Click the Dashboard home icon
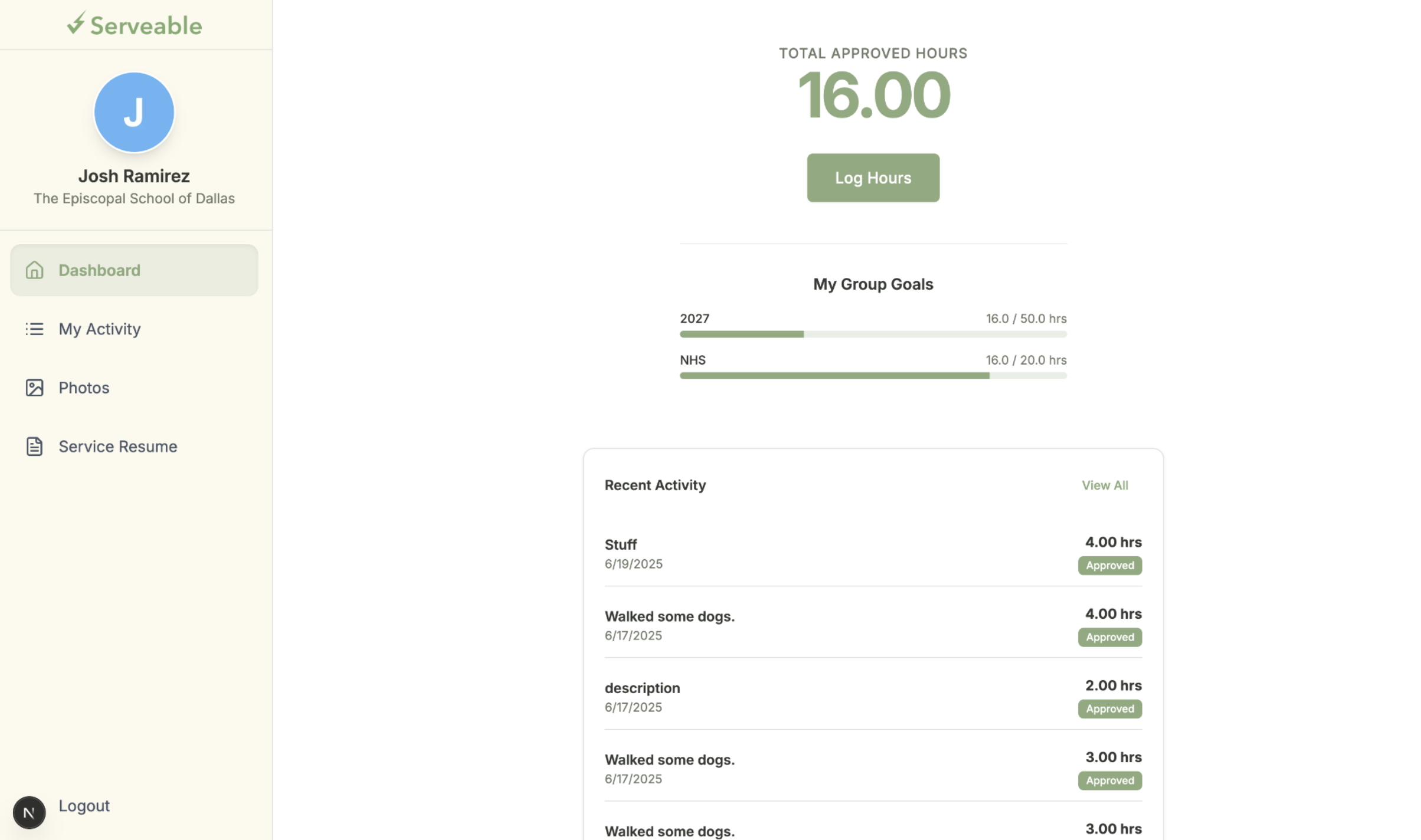This screenshot has height=840, width=1421. pos(34,270)
